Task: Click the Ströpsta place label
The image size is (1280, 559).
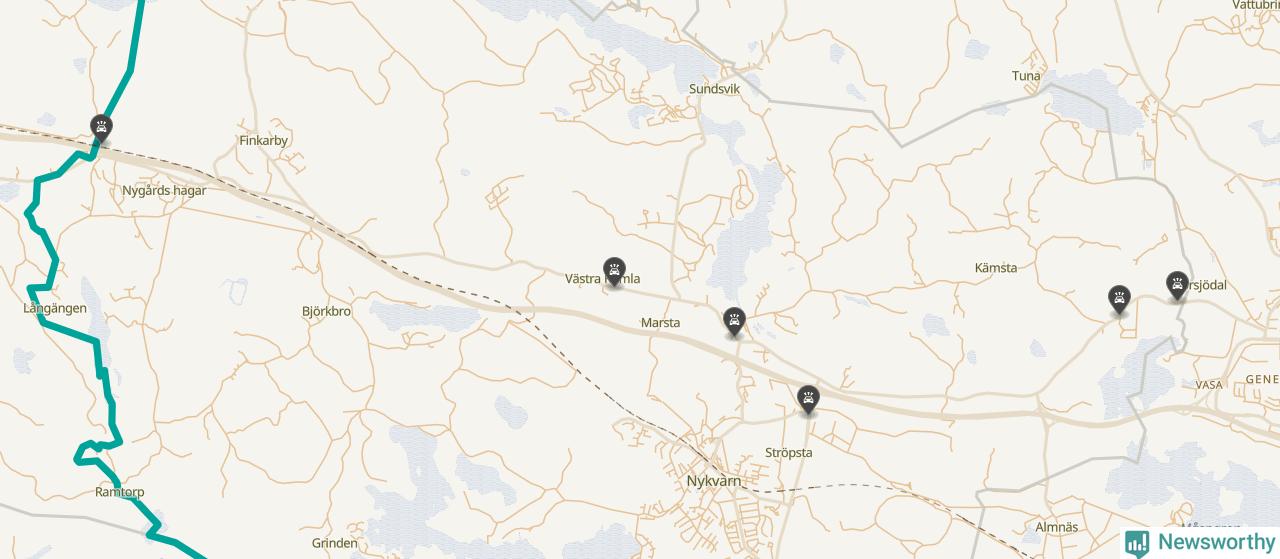Action: (x=788, y=453)
